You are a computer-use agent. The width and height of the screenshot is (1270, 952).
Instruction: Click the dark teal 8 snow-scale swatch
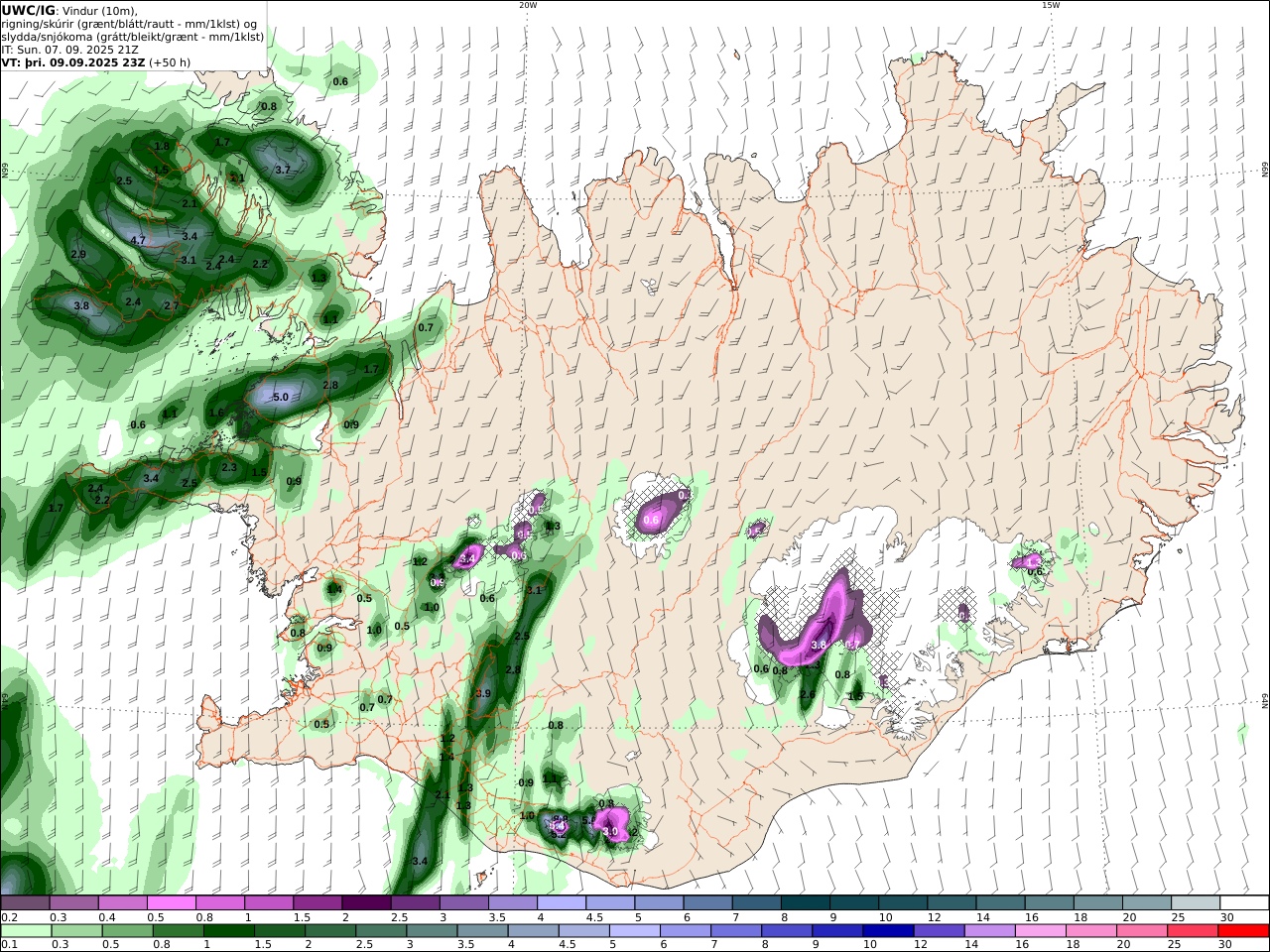806,902
